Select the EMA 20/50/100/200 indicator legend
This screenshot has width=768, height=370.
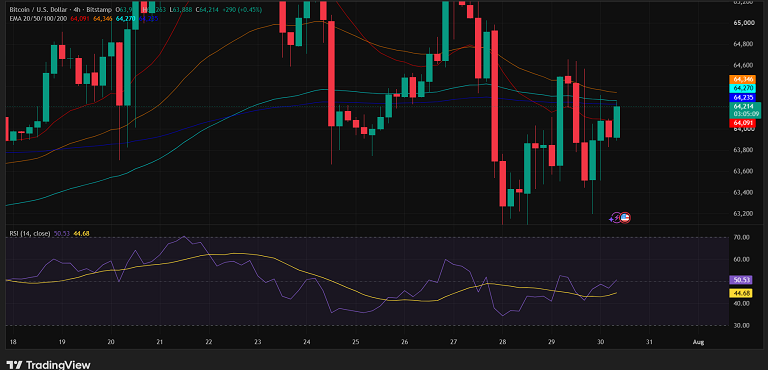pos(38,19)
